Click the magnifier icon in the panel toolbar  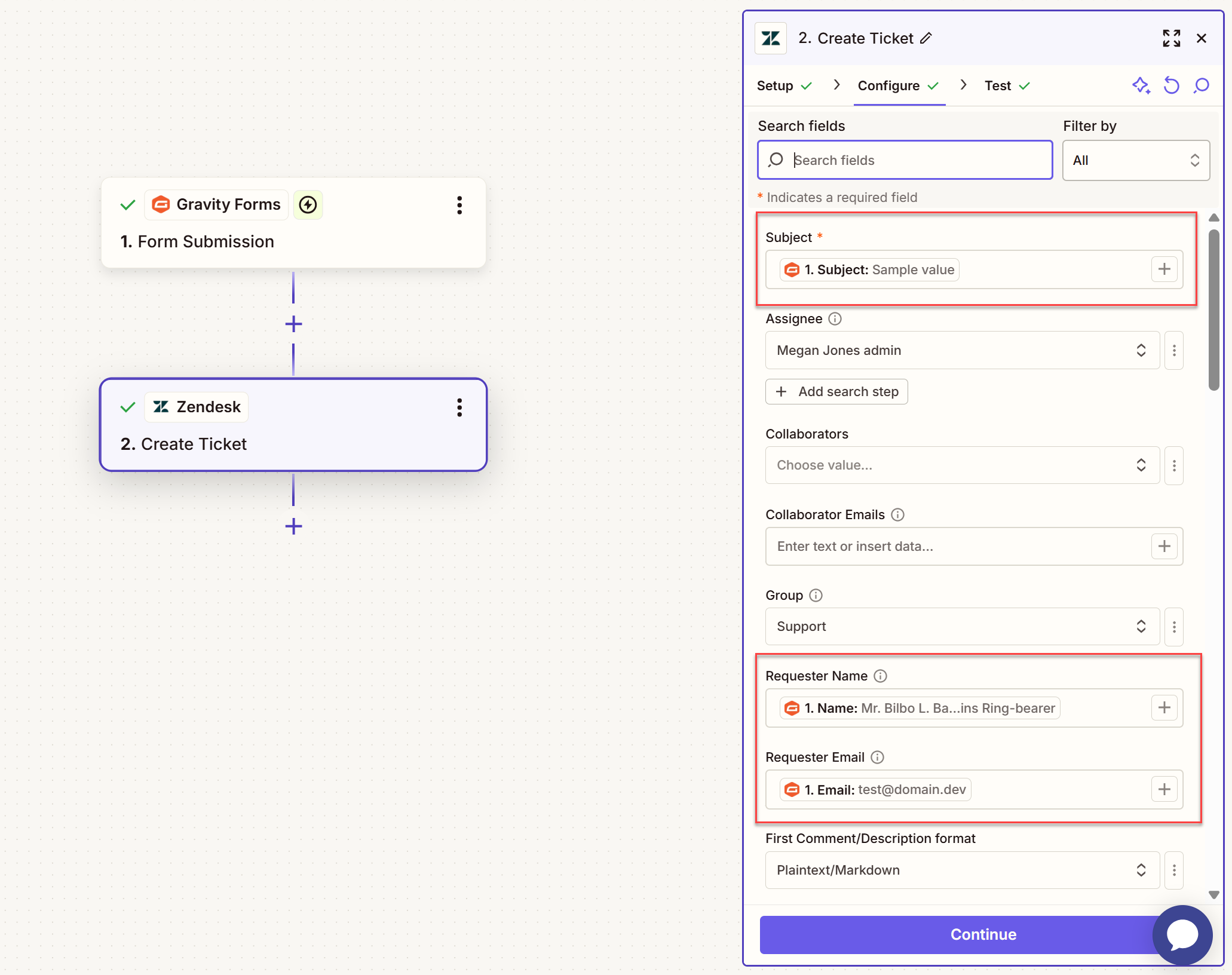tap(1201, 85)
